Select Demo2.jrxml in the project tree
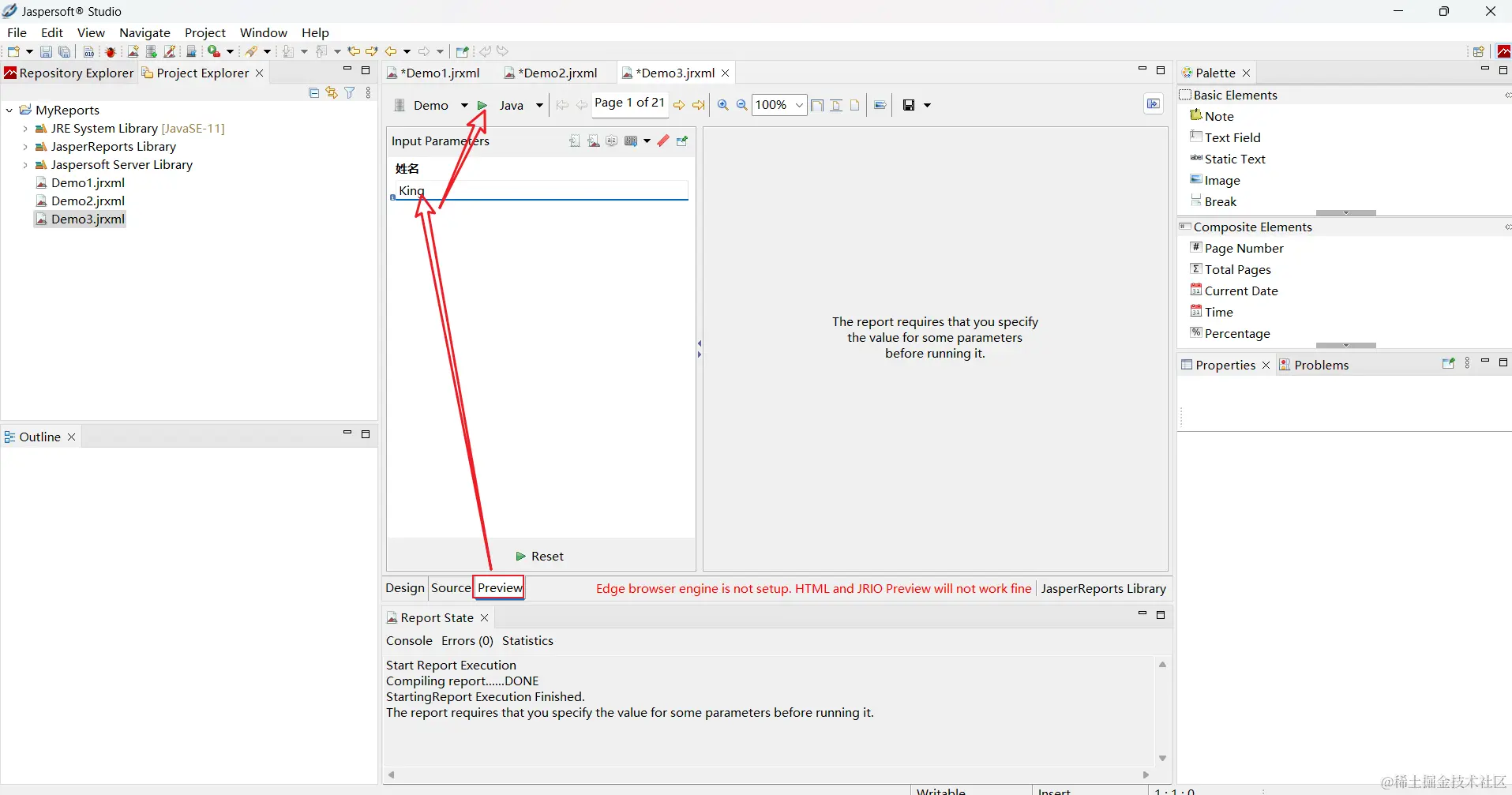The height and width of the screenshot is (795, 1512). (x=80, y=201)
